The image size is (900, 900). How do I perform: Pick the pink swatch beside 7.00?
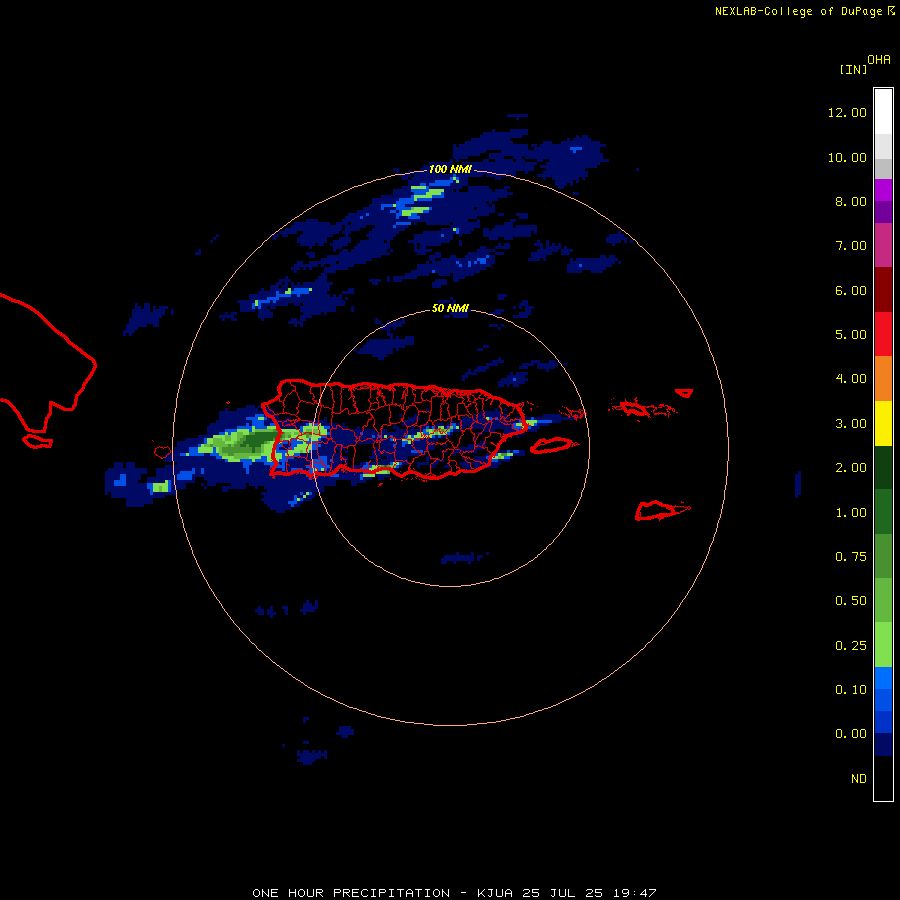pyautogui.click(x=883, y=245)
